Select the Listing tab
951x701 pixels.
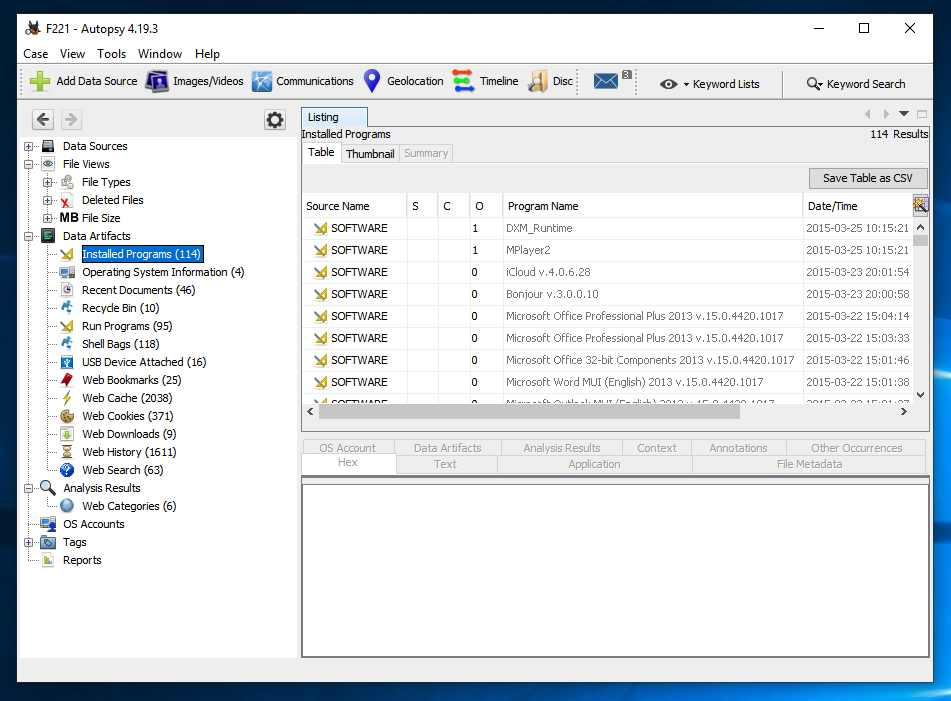coord(334,117)
